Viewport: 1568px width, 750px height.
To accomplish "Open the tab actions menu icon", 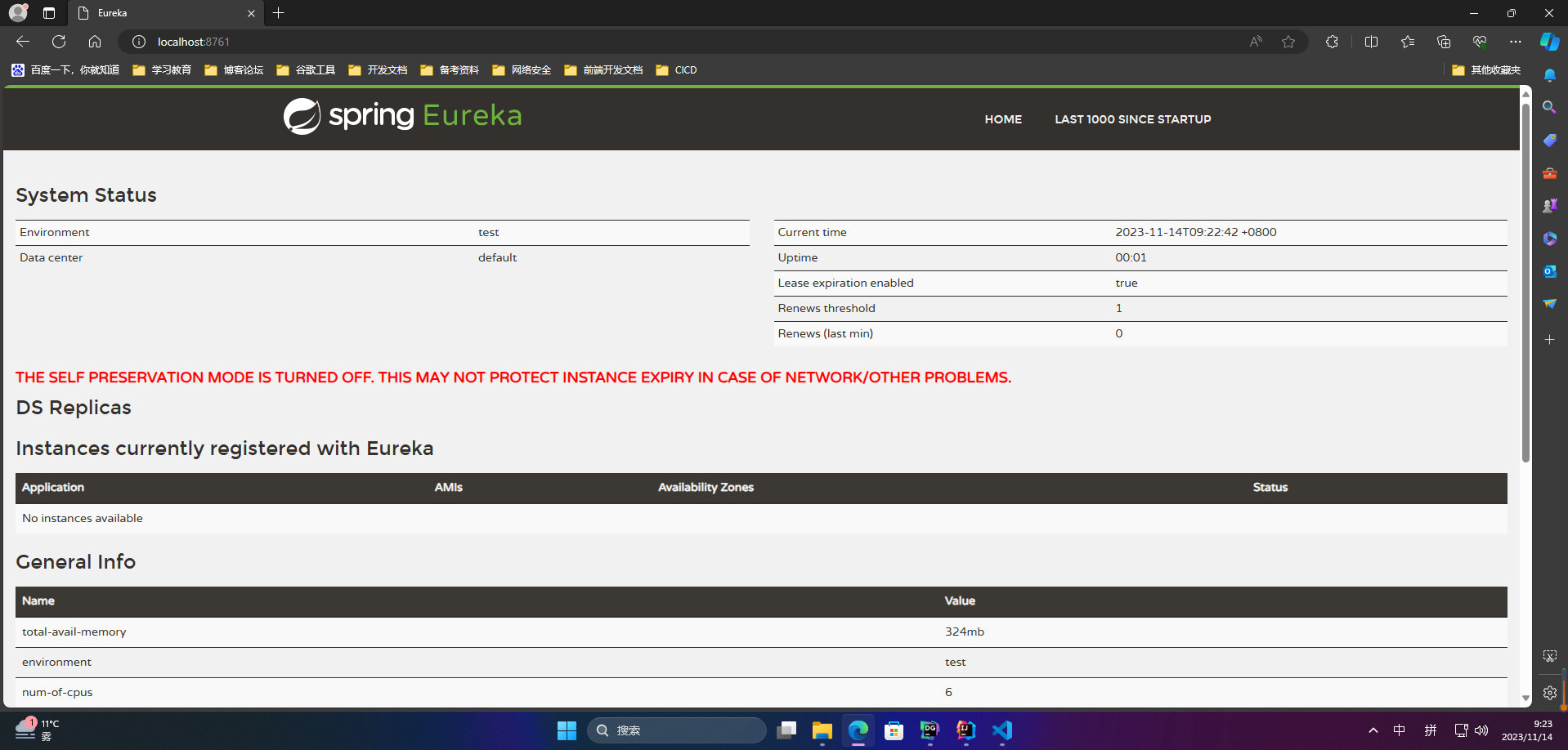I will pos(49,13).
